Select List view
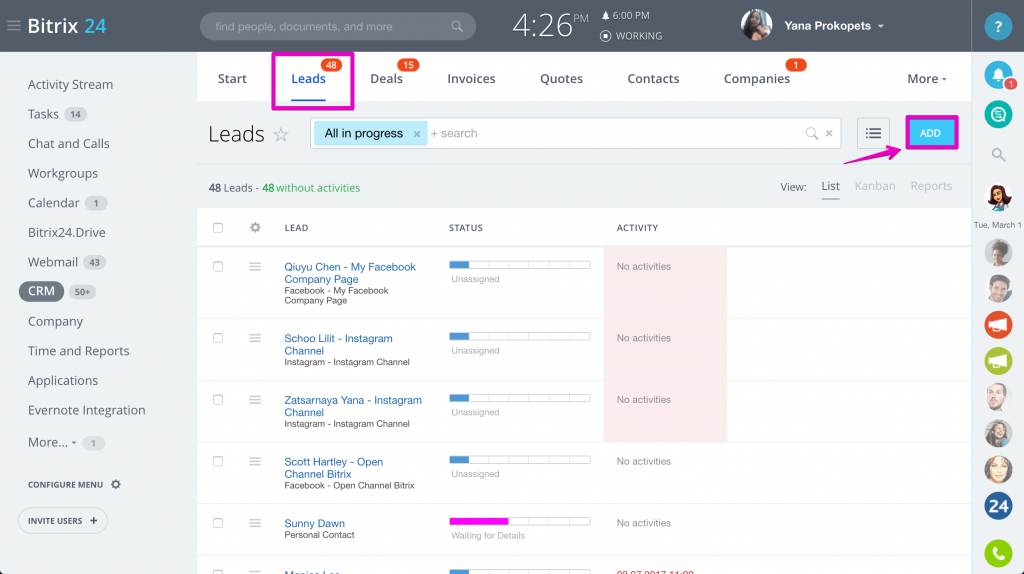 coord(830,186)
